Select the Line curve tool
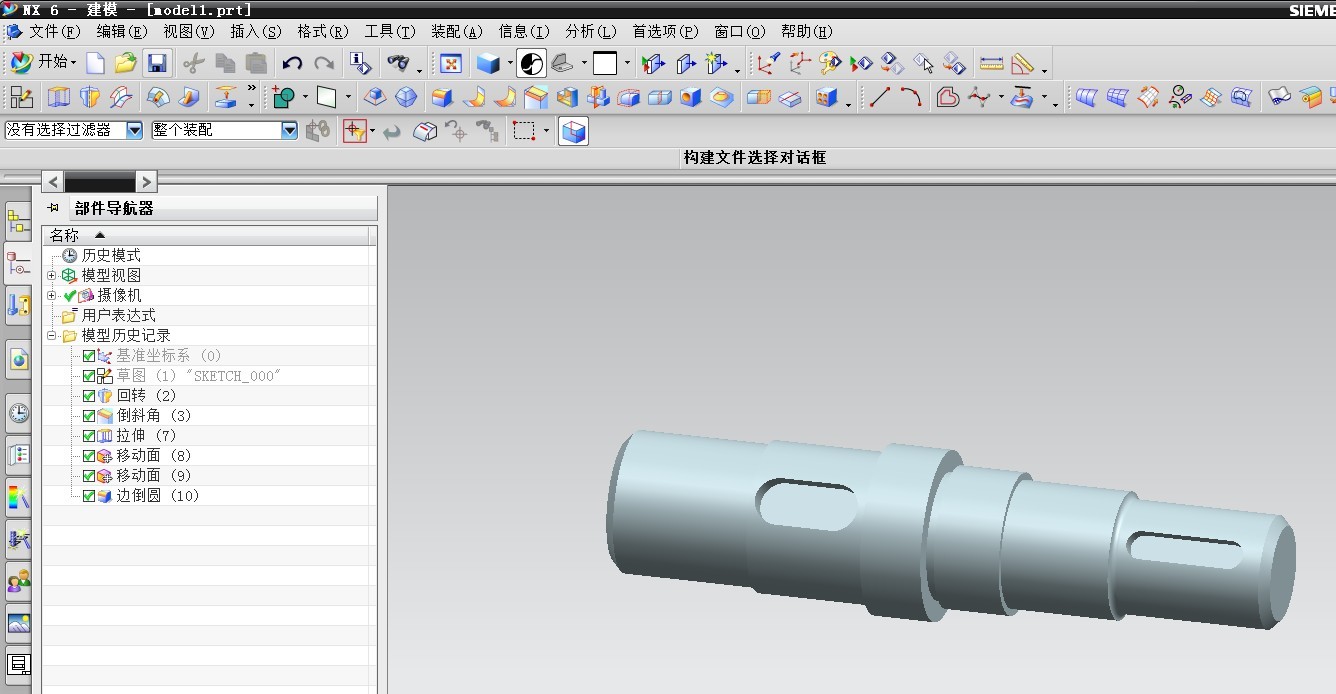 (879, 97)
